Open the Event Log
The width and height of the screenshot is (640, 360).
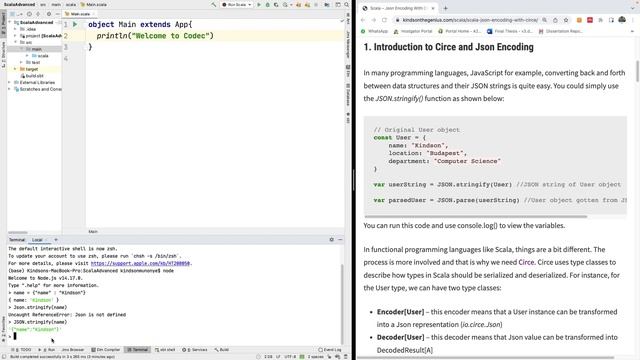330,350
